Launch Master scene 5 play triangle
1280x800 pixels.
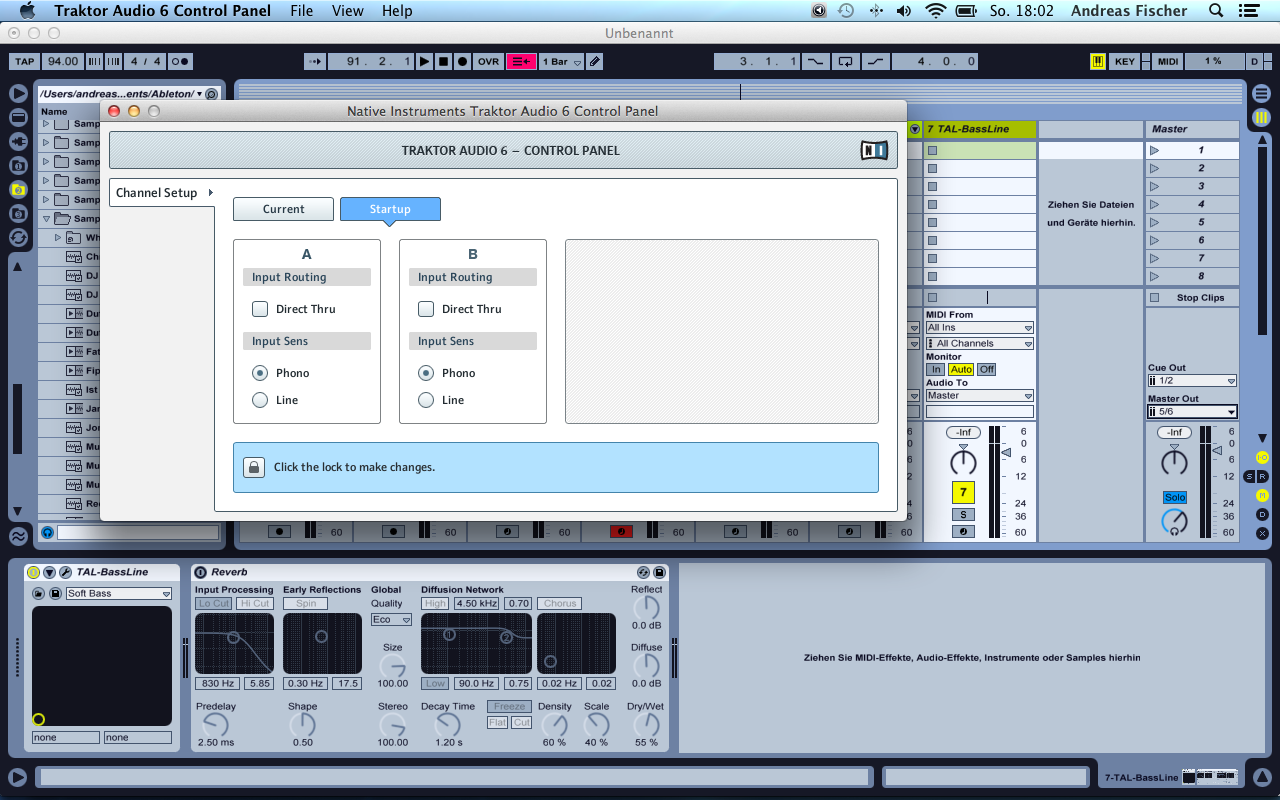[x=1155, y=222]
